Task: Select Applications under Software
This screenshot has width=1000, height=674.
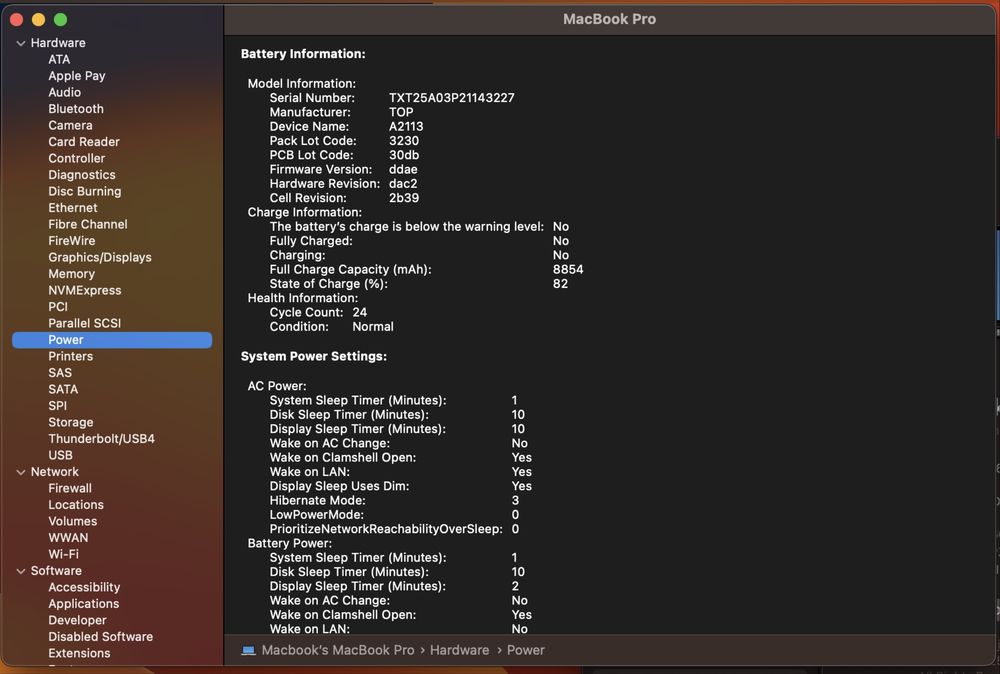Action: click(84, 604)
